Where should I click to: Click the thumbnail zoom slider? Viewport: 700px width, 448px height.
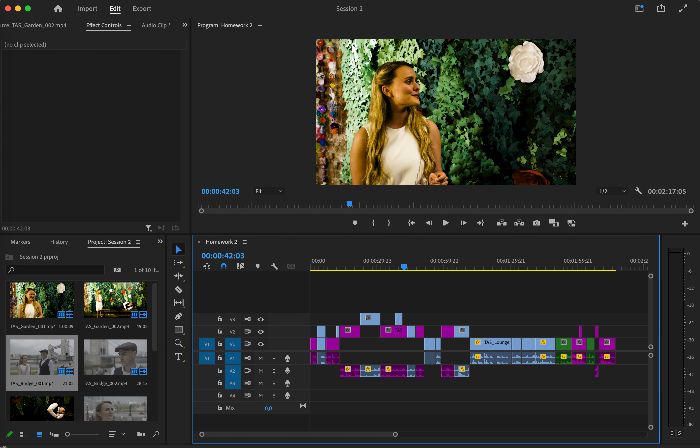click(83, 434)
